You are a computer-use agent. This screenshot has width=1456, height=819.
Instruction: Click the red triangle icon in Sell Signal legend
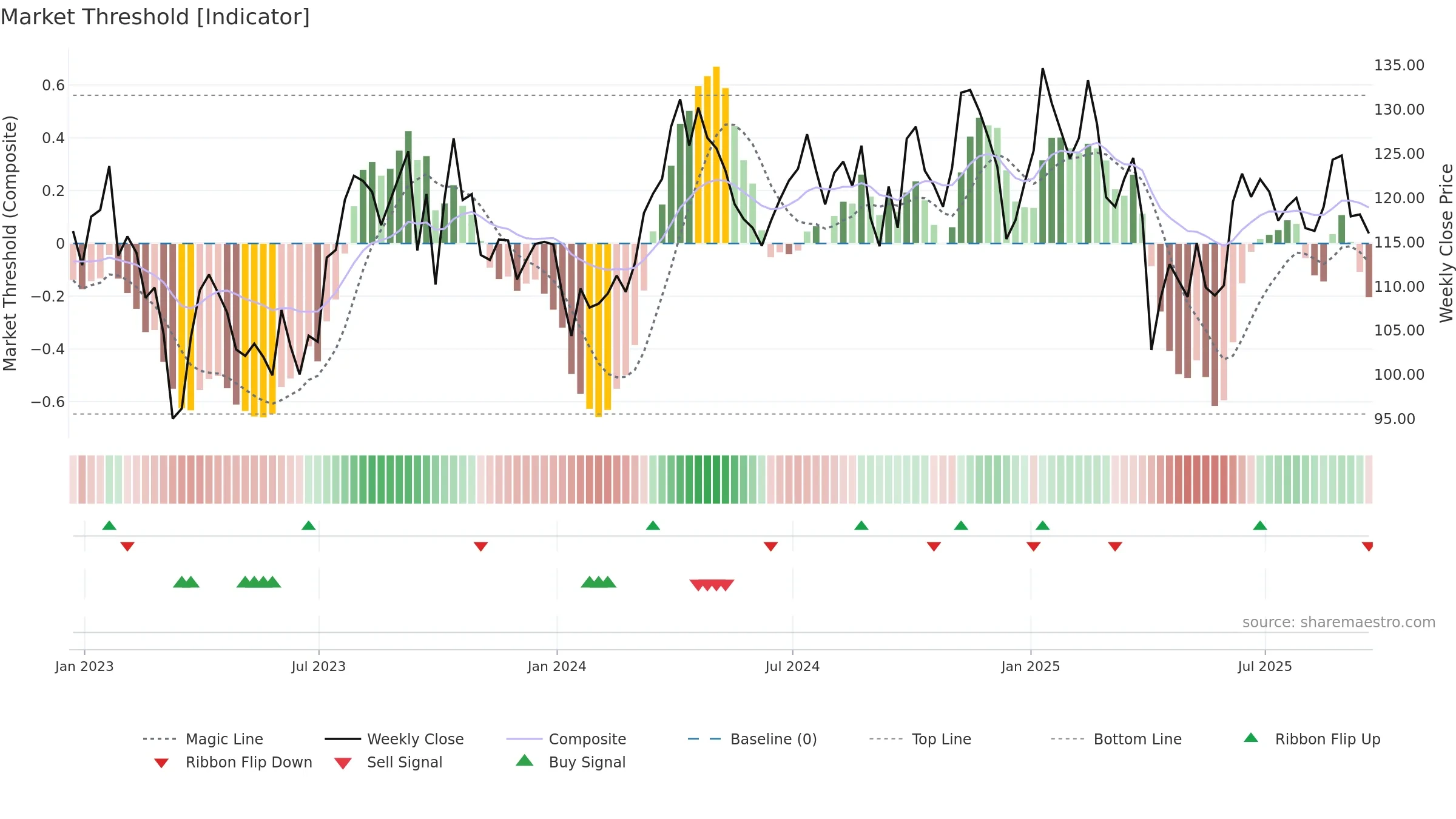coord(343,763)
